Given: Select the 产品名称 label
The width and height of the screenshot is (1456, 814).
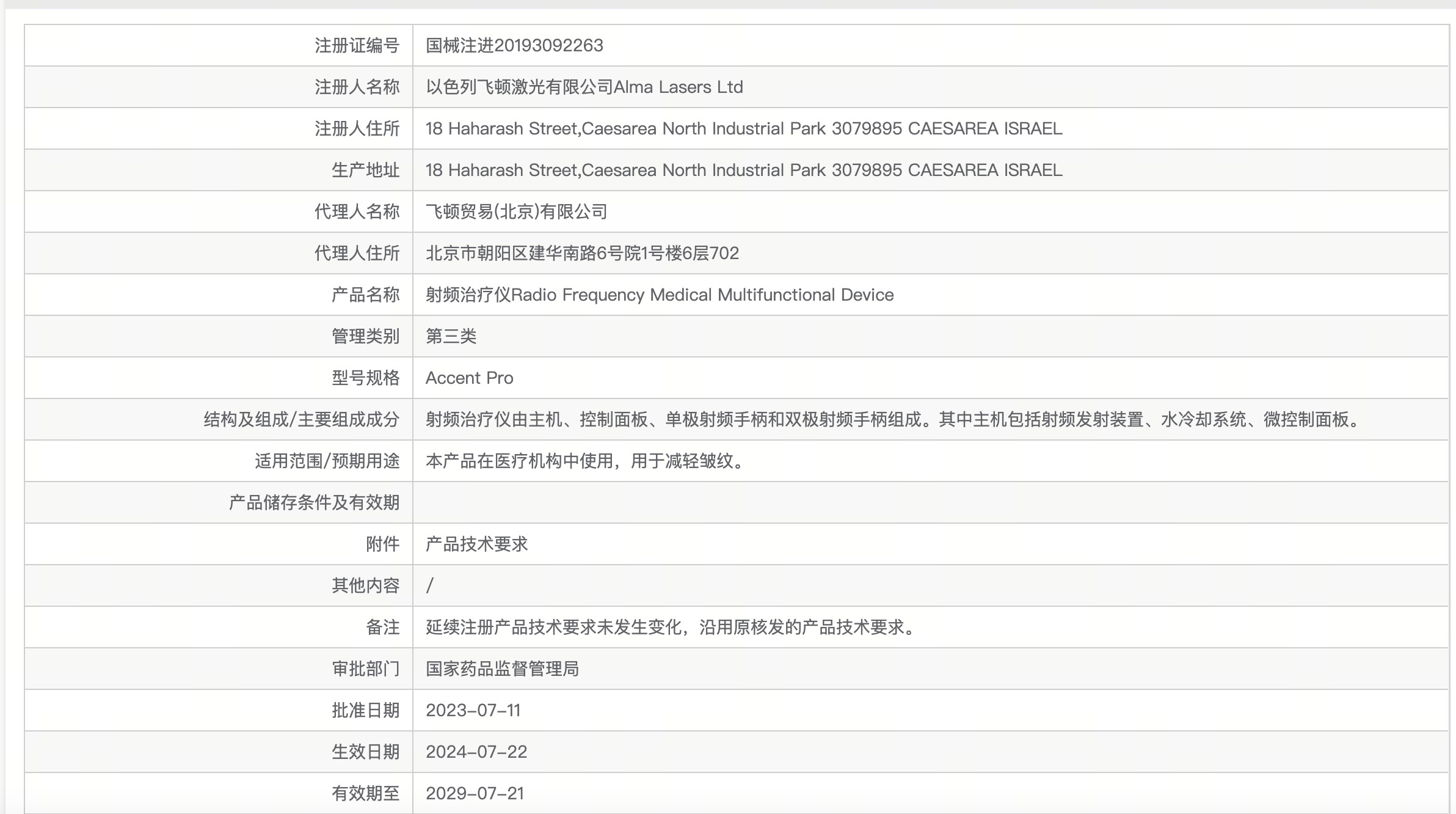Looking at the screenshot, I should pyautogui.click(x=365, y=295).
